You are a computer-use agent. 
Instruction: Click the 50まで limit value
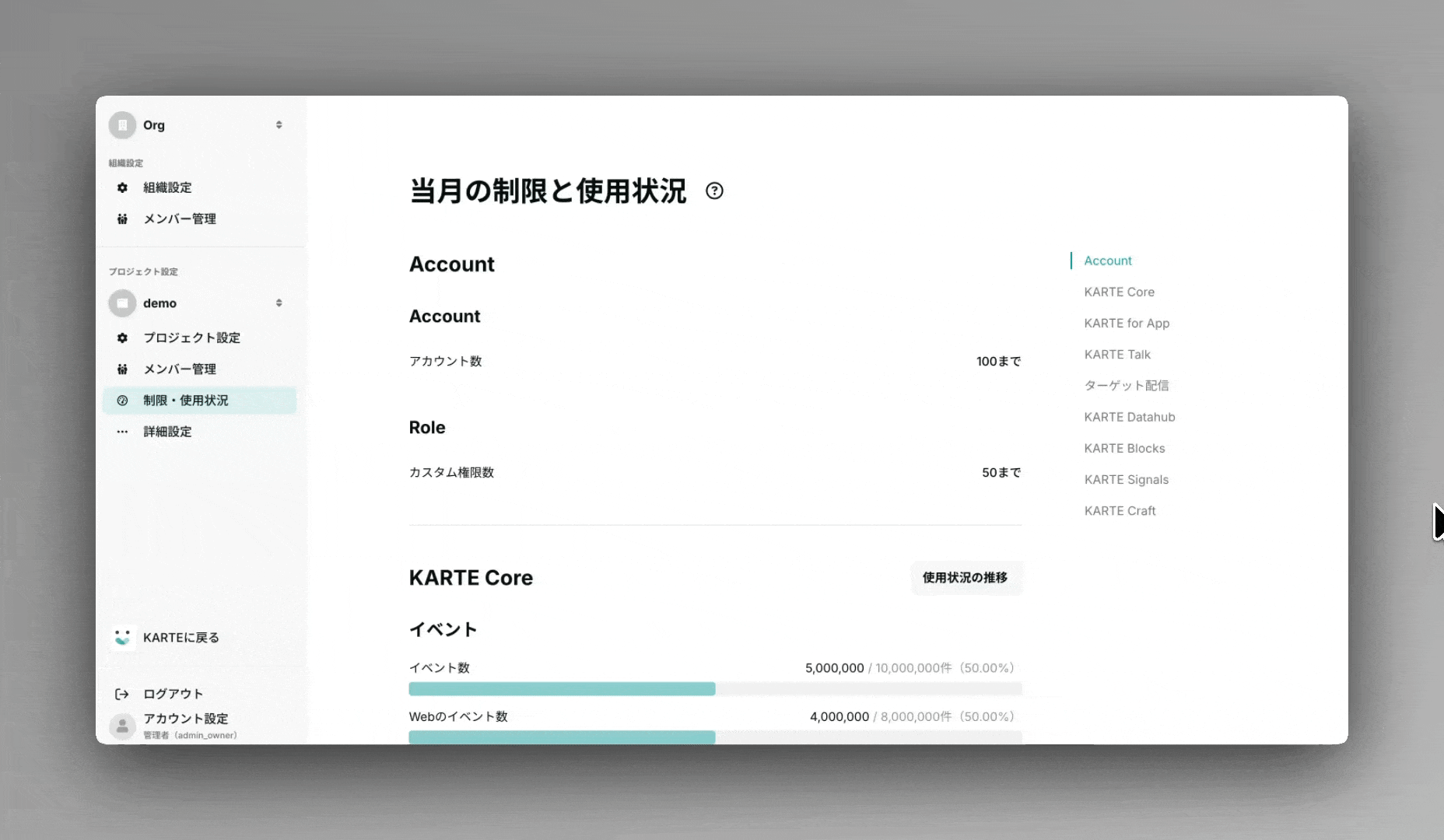pyautogui.click(x=1001, y=472)
